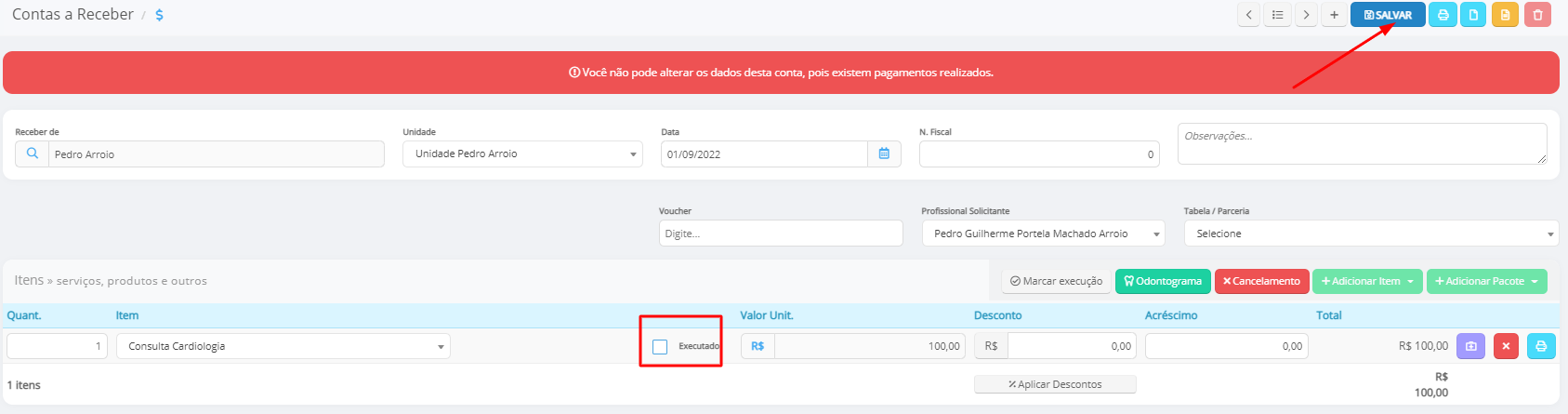
Task: Click the Total column header
Action: [x=1329, y=315]
